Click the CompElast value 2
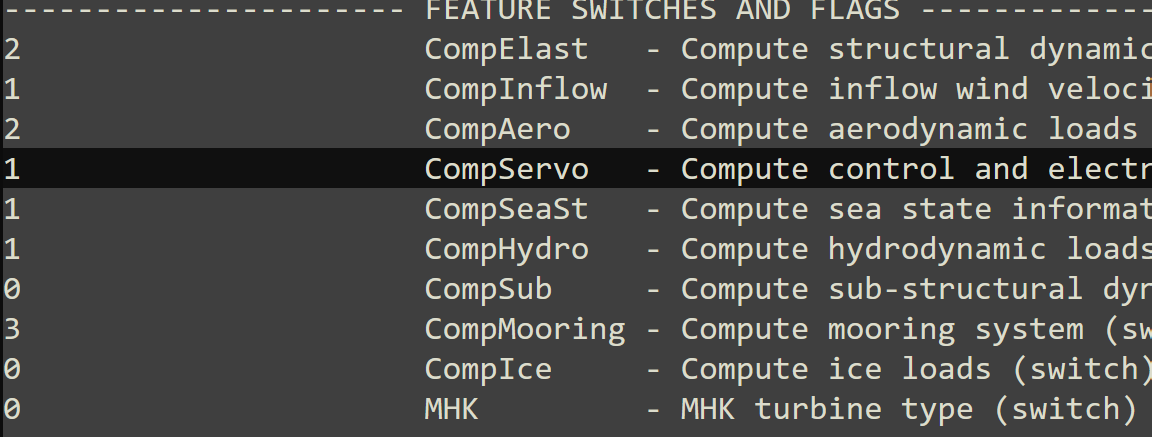The image size is (1152, 437). click(11, 49)
